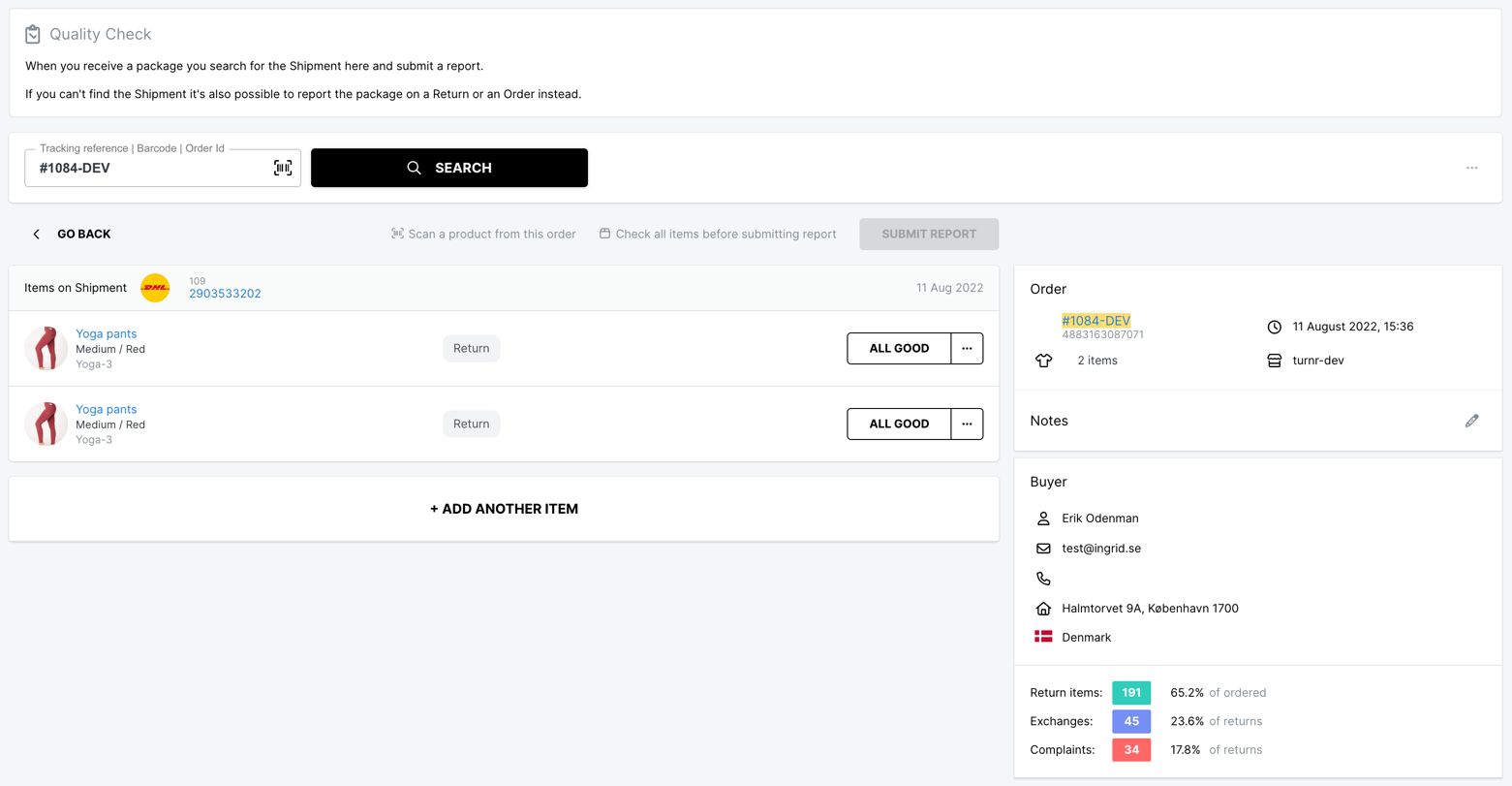Click the home address icon
Viewport: 1512px width, 786px height.
(x=1043, y=609)
